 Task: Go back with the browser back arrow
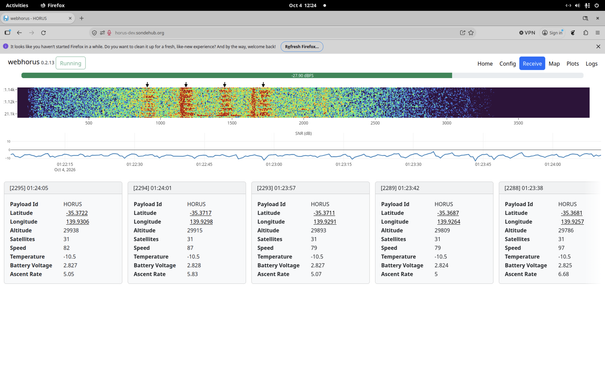[x=19, y=33]
